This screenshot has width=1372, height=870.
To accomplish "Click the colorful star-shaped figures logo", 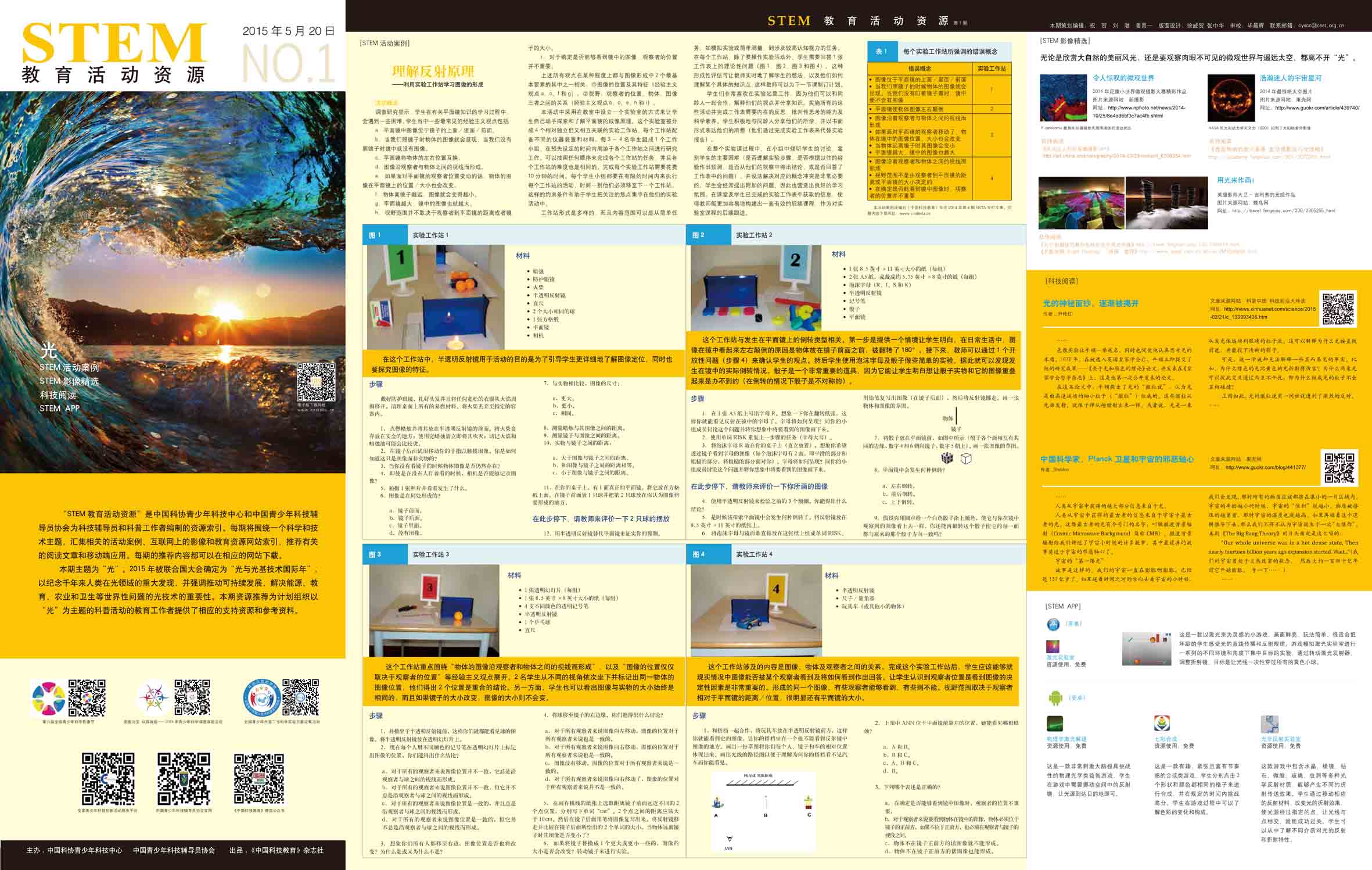I will (x=154, y=699).
